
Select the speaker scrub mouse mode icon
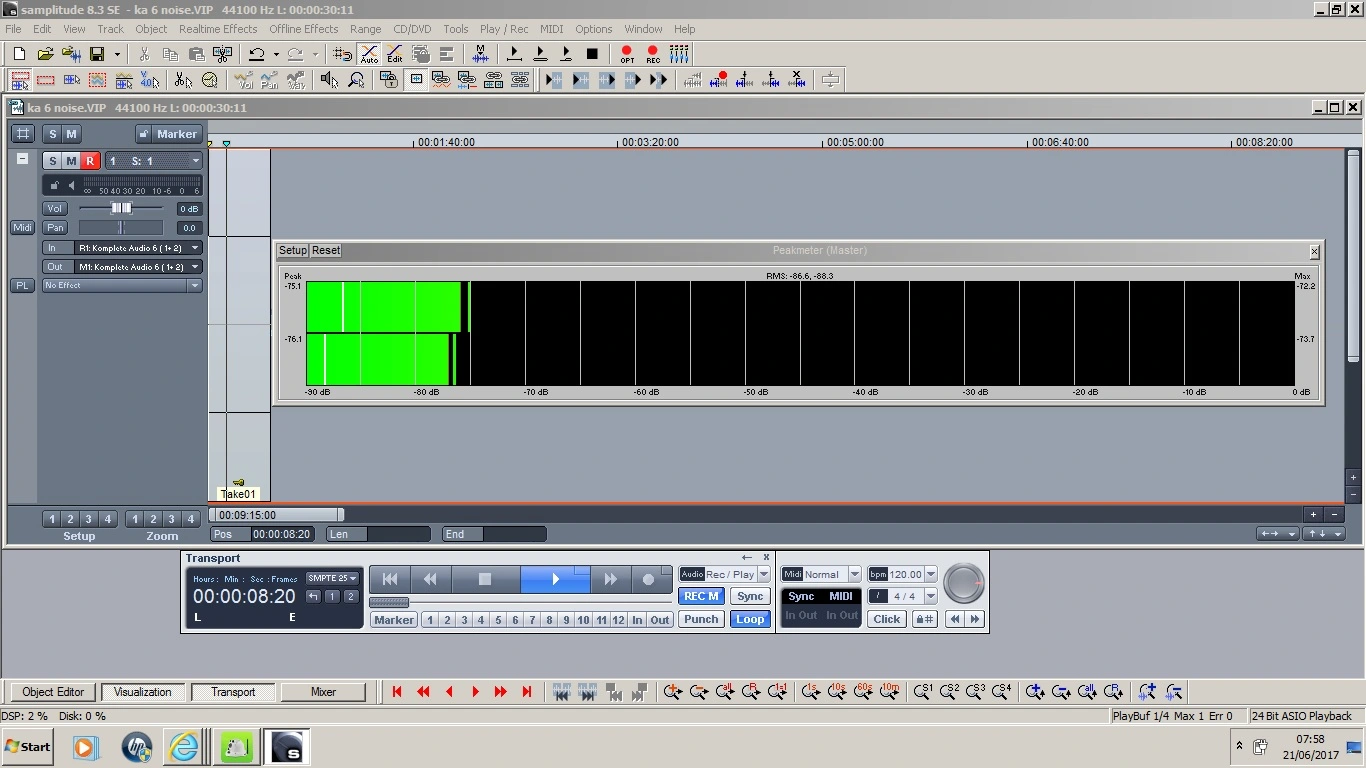(329, 80)
